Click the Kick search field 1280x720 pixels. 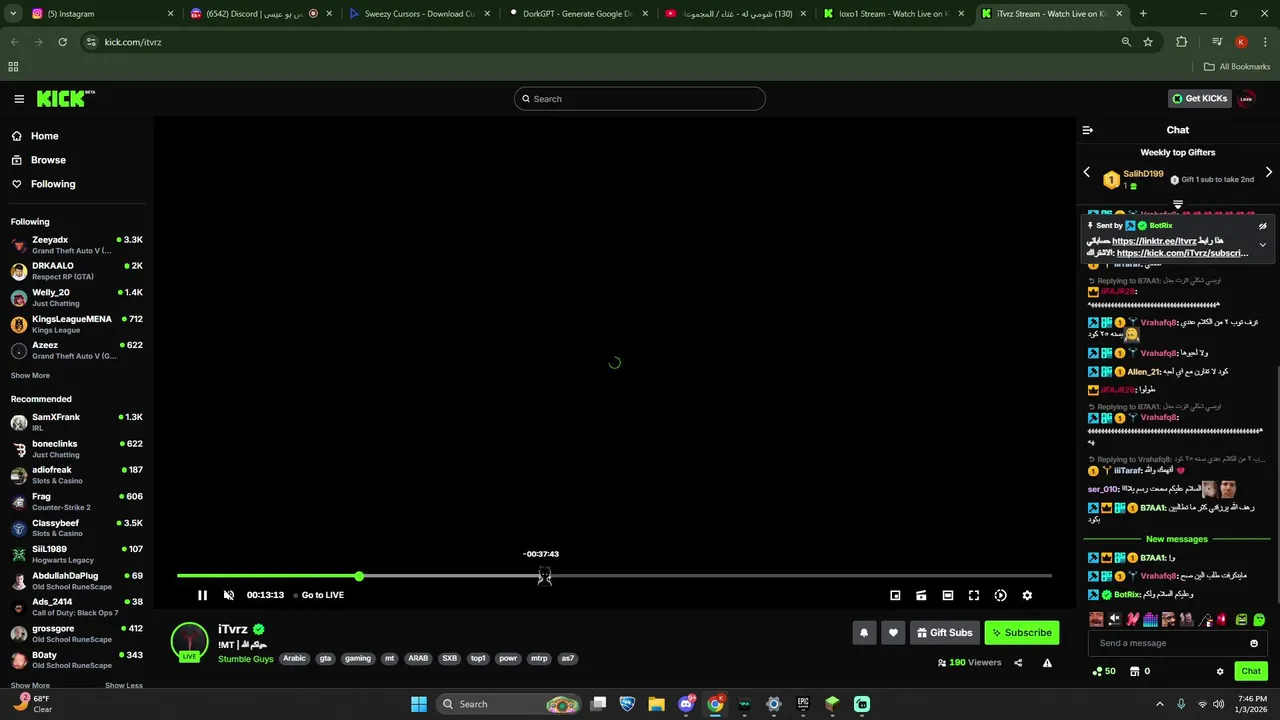pyautogui.click(x=640, y=98)
